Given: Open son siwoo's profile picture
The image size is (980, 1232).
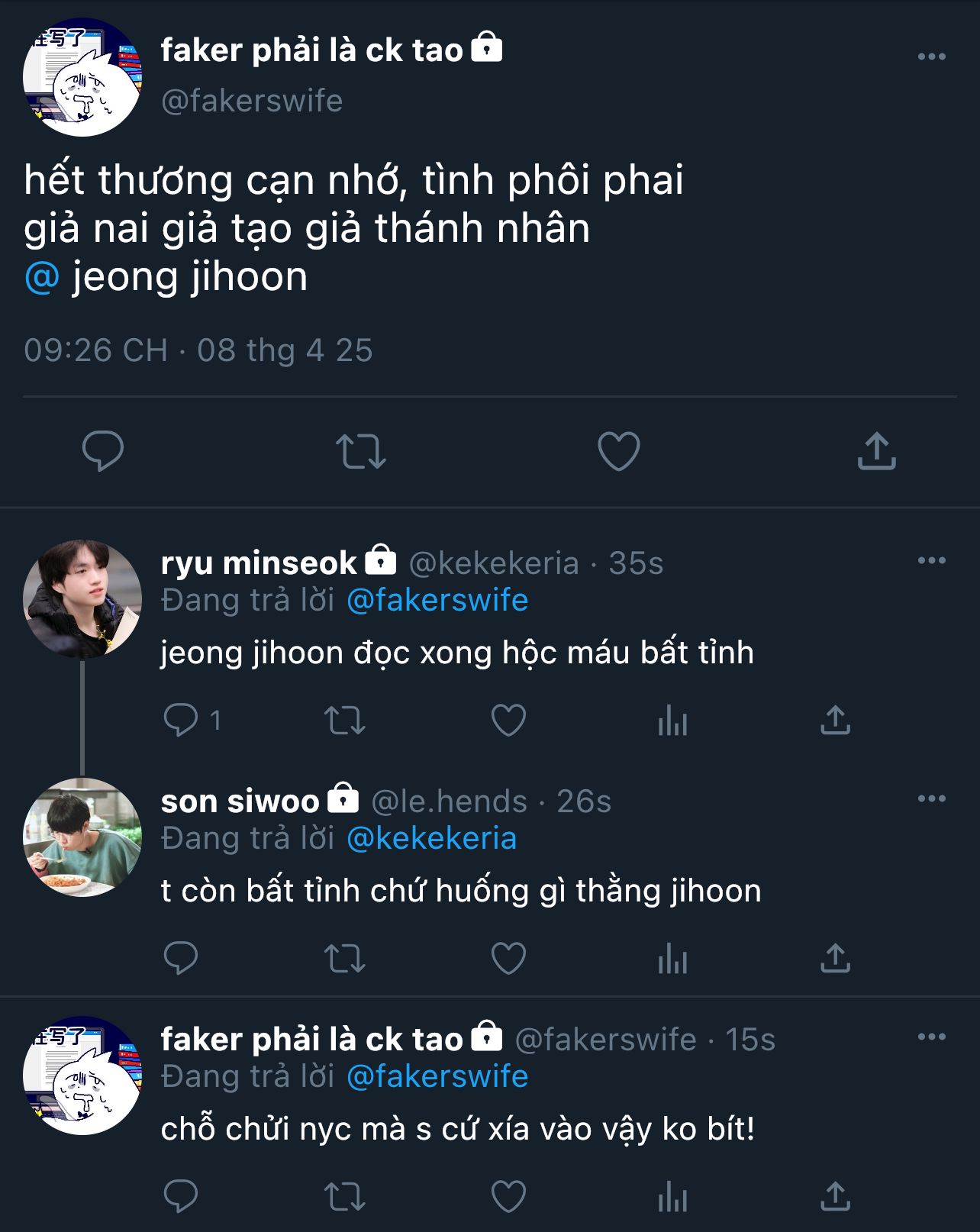Looking at the screenshot, I should pyautogui.click(x=82, y=837).
